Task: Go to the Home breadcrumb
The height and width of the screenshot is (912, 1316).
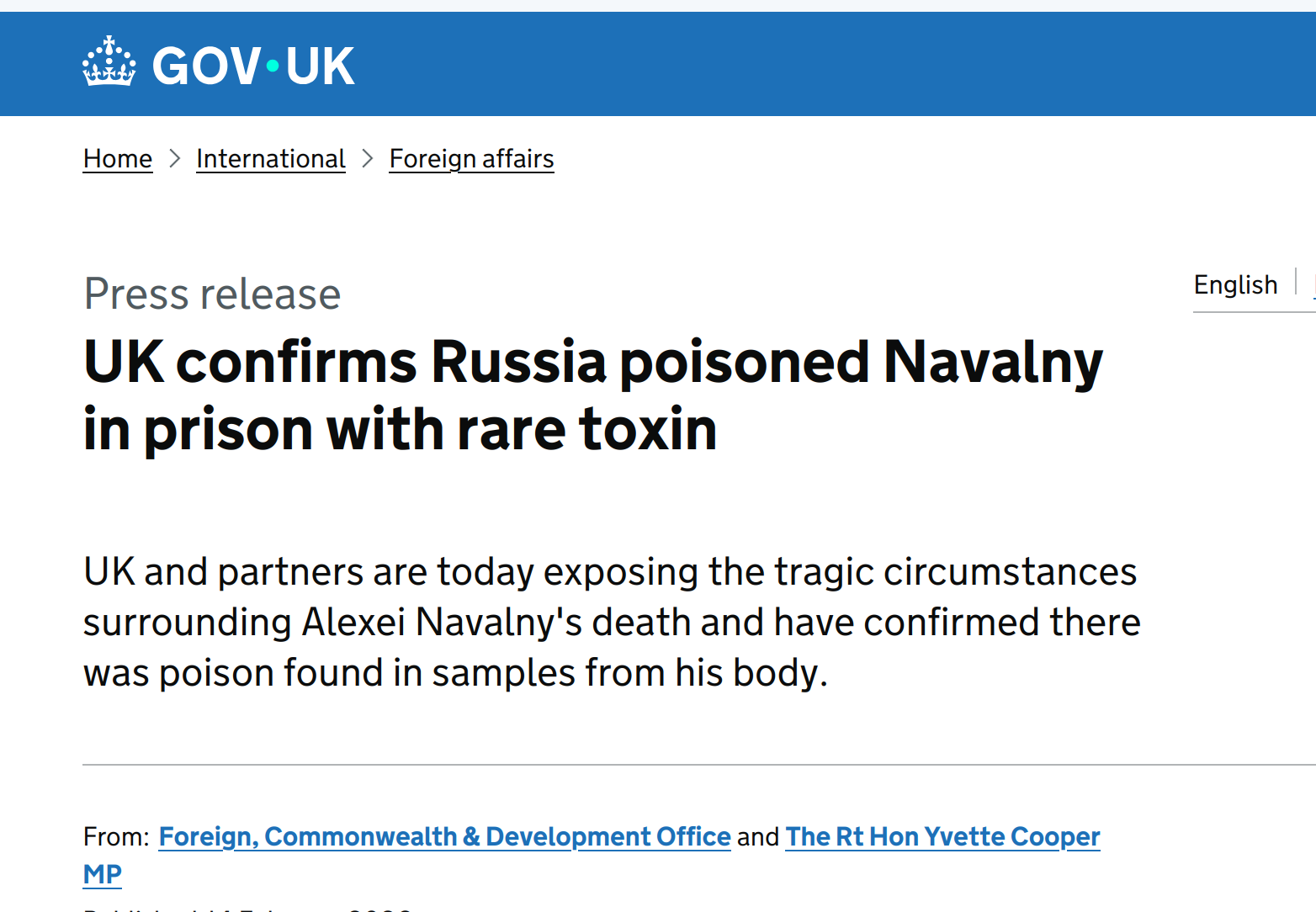Action: [x=118, y=159]
